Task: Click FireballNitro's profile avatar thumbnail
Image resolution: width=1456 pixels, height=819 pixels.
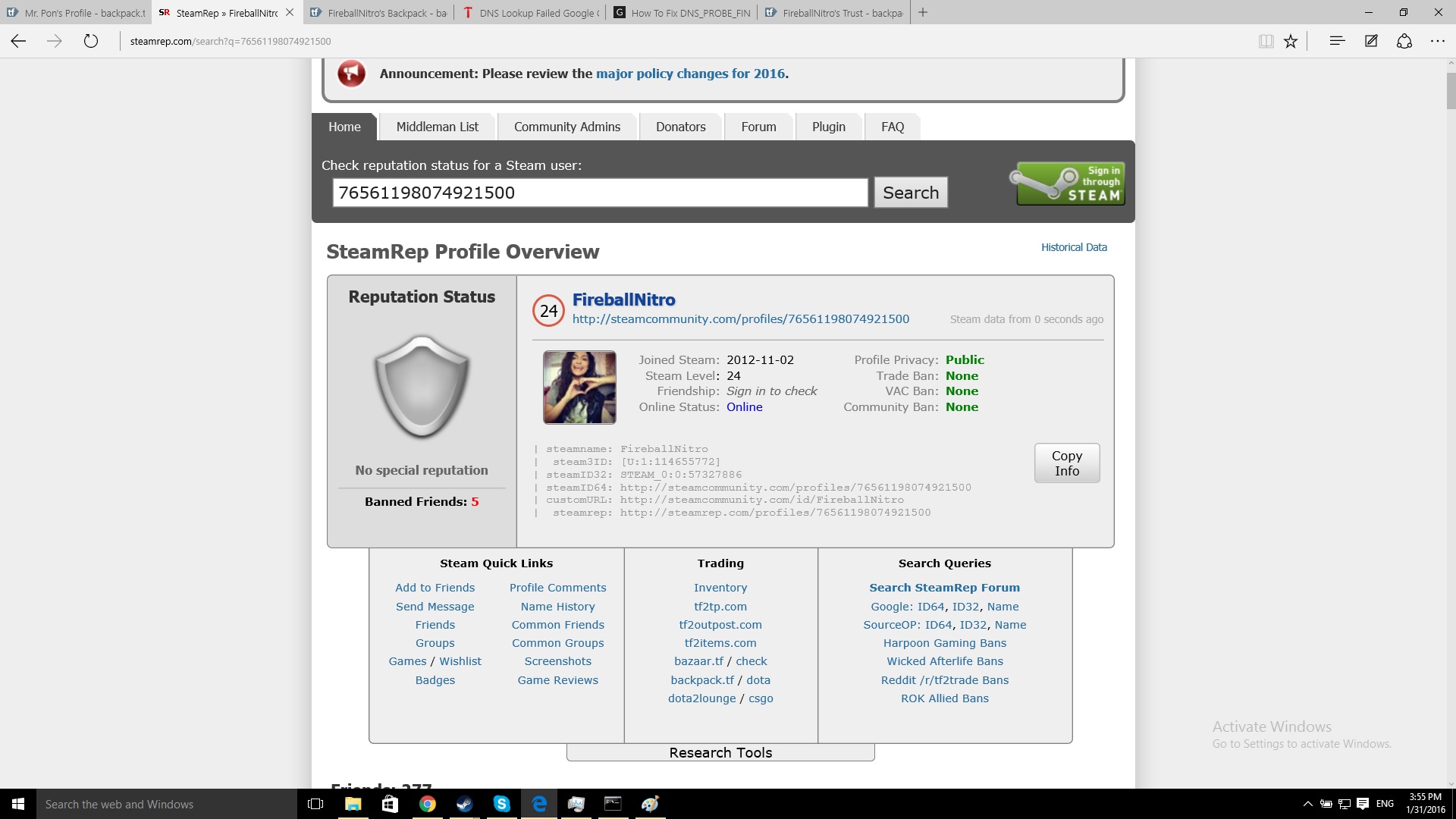Action: [579, 387]
